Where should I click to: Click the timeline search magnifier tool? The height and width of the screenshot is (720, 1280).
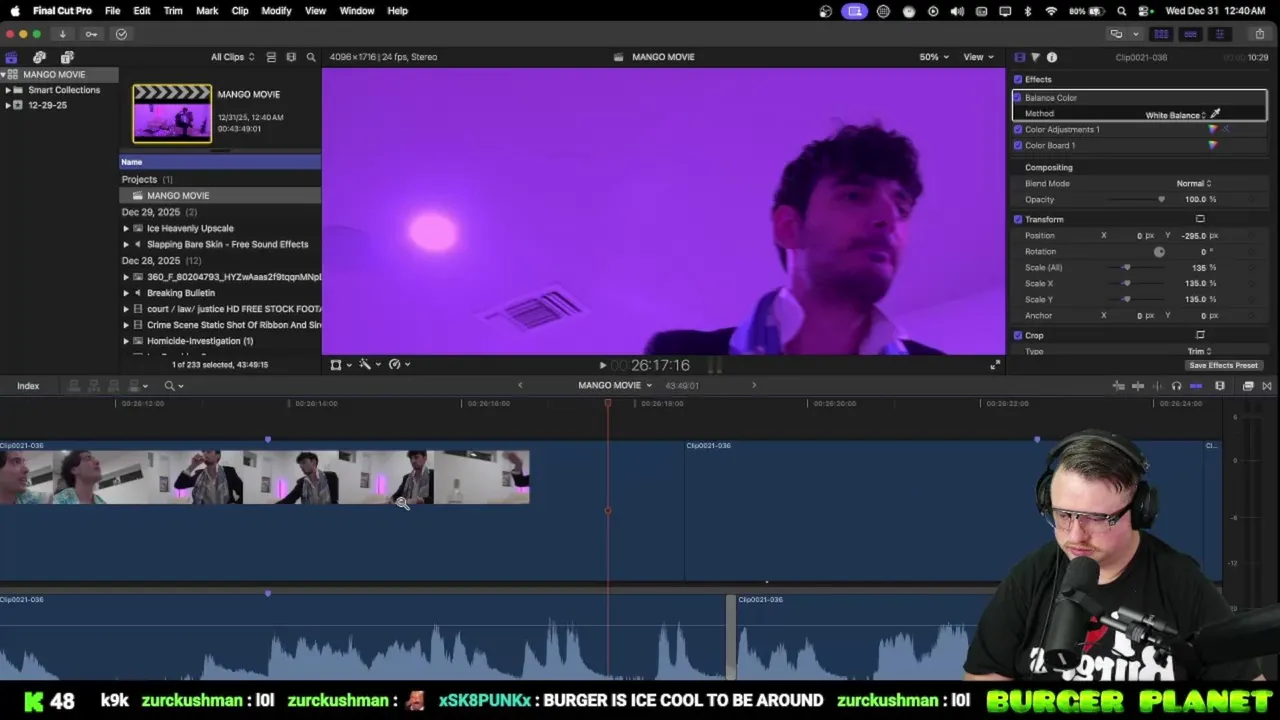pyautogui.click(x=170, y=386)
